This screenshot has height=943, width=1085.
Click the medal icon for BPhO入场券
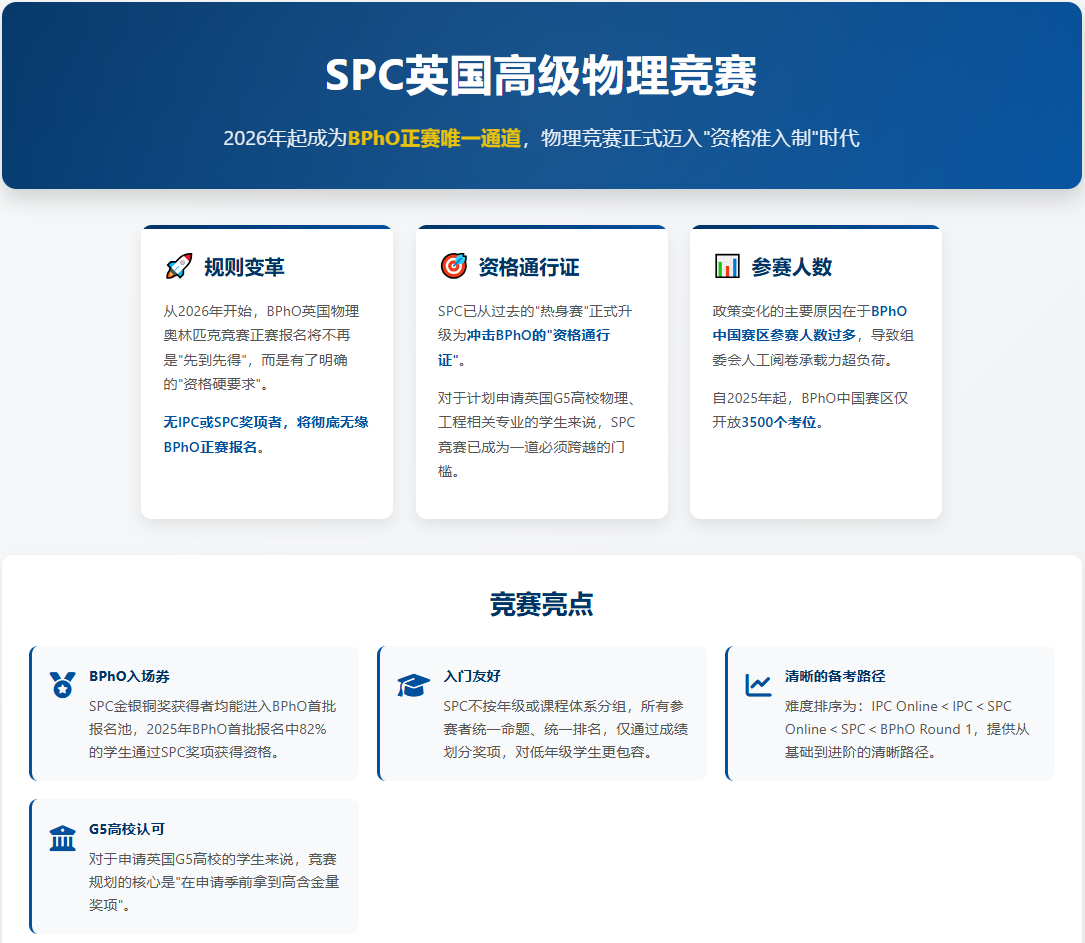tap(62, 685)
